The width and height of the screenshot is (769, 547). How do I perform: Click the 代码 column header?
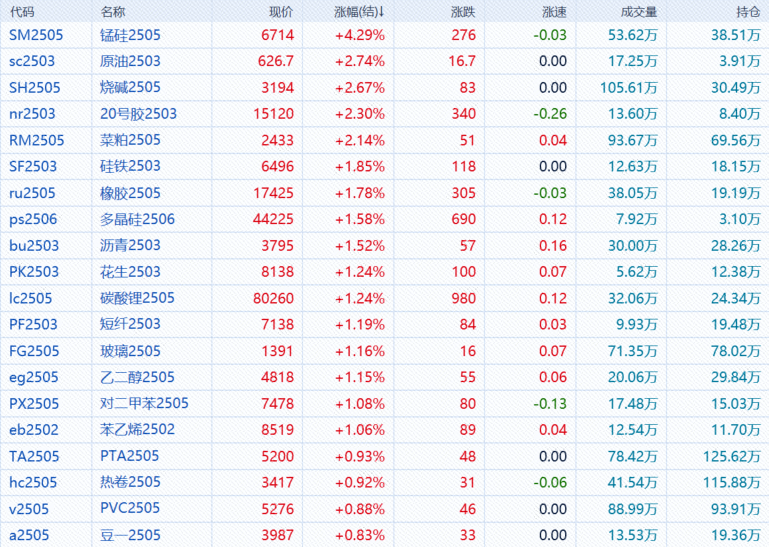[22, 12]
